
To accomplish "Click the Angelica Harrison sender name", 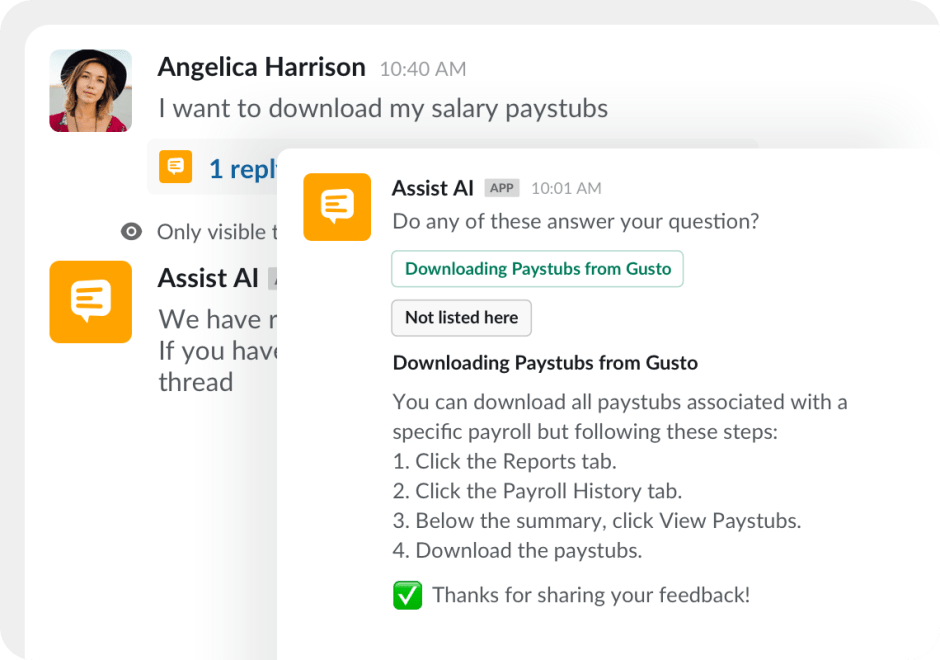I will click(261, 67).
